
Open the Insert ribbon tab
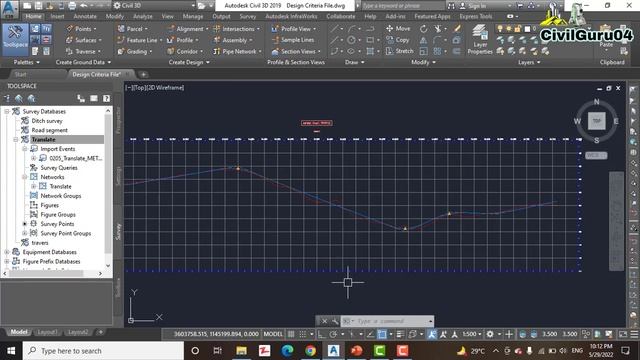[x=57, y=16]
